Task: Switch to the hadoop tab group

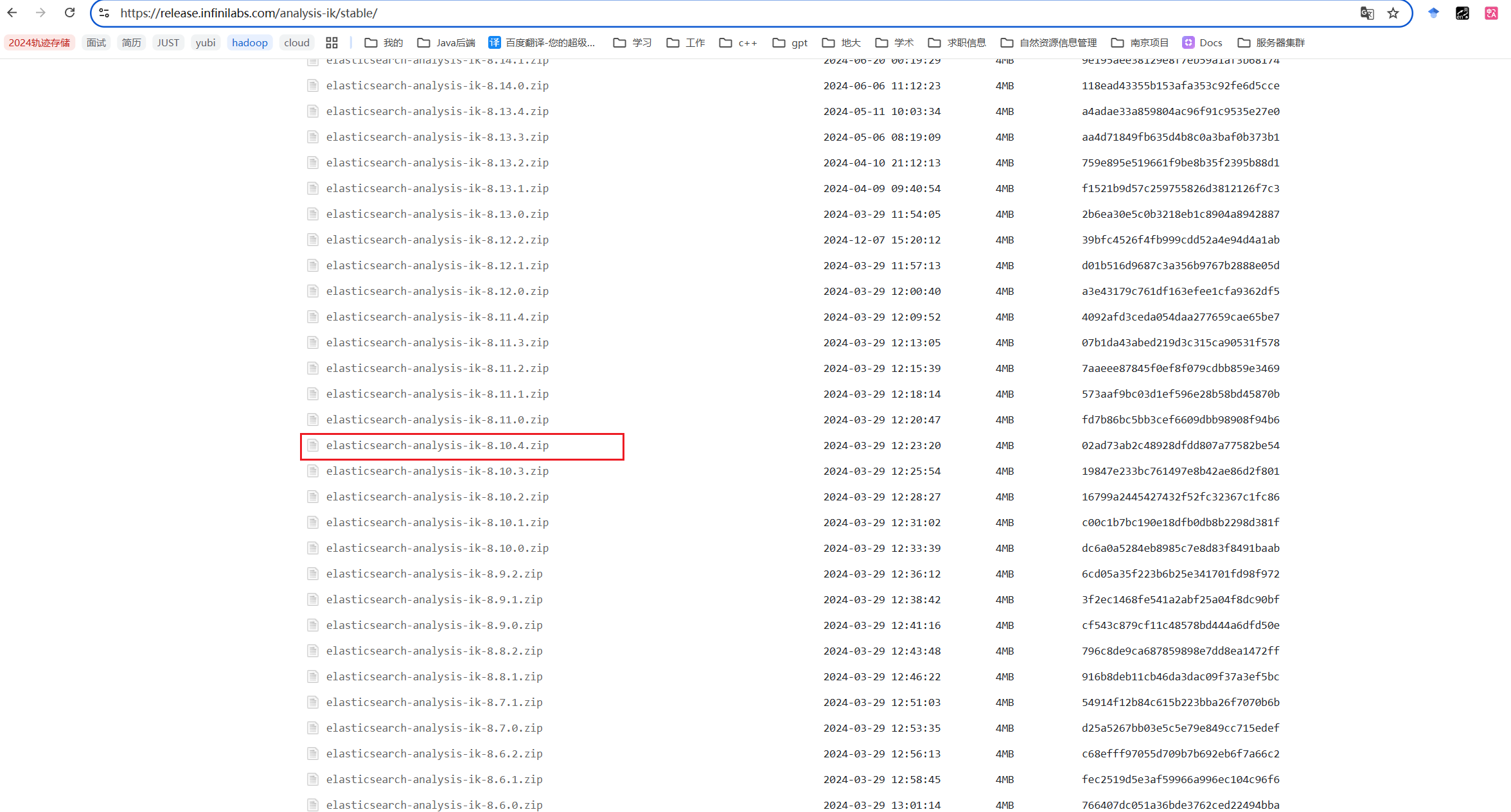Action: [x=250, y=42]
